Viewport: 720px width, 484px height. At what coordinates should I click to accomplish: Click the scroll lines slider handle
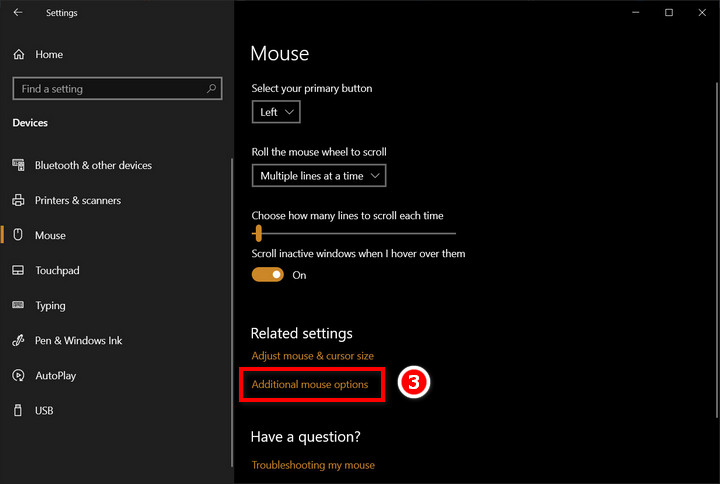258,233
